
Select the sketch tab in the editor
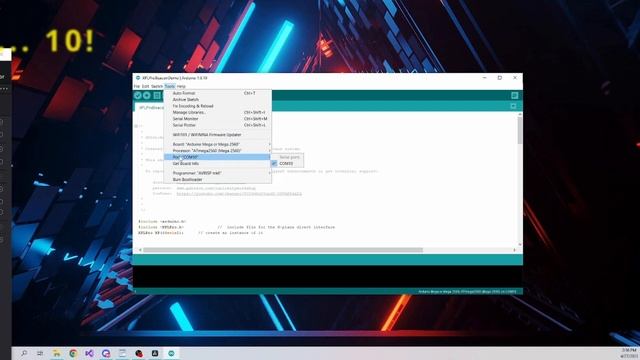click(149, 107)
